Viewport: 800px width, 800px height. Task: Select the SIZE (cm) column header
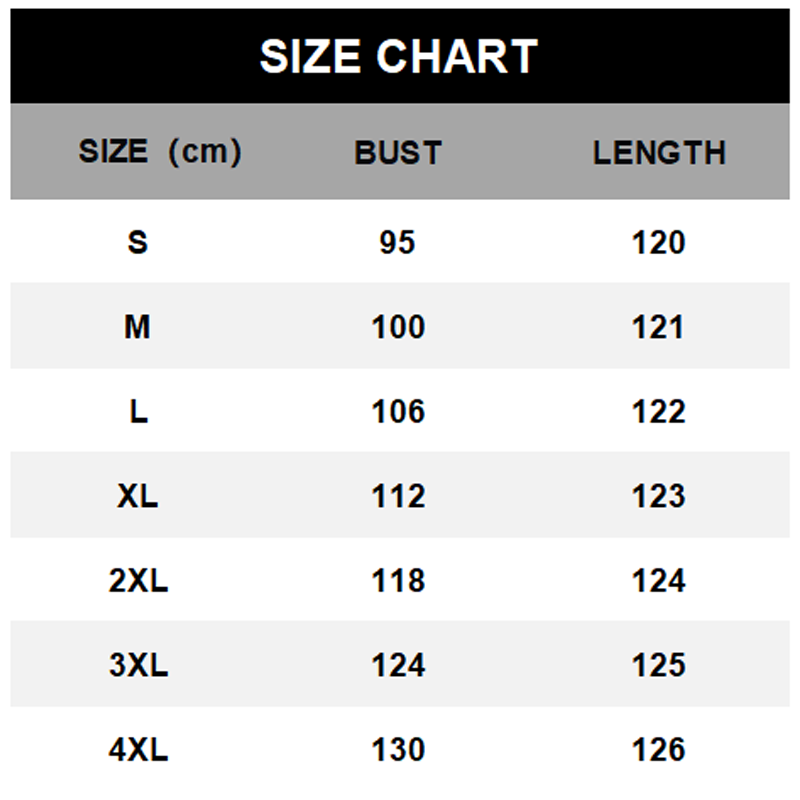pos(160,152)
